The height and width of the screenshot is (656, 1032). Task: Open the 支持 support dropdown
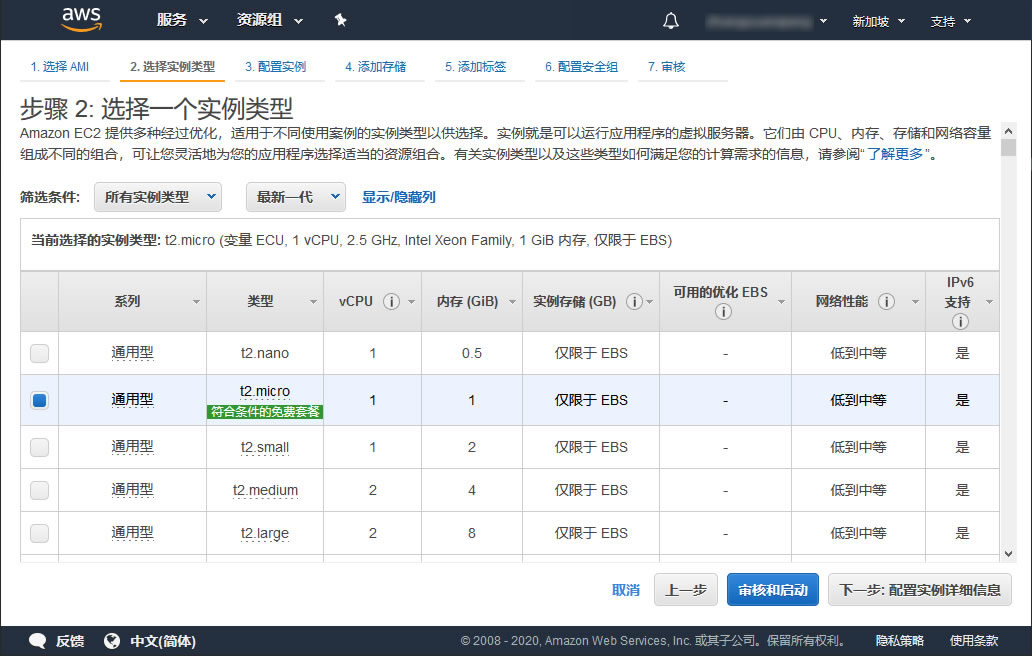(x=951, y=21)
